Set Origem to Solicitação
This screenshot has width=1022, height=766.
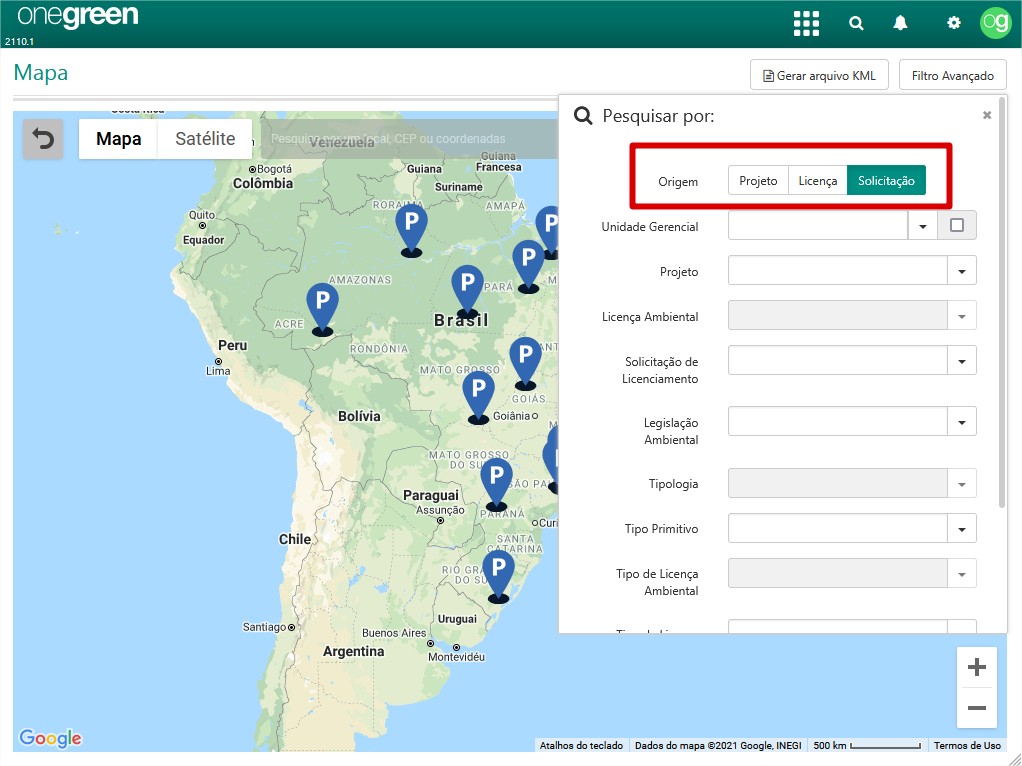pyautogui.click(x=886, y=181)
